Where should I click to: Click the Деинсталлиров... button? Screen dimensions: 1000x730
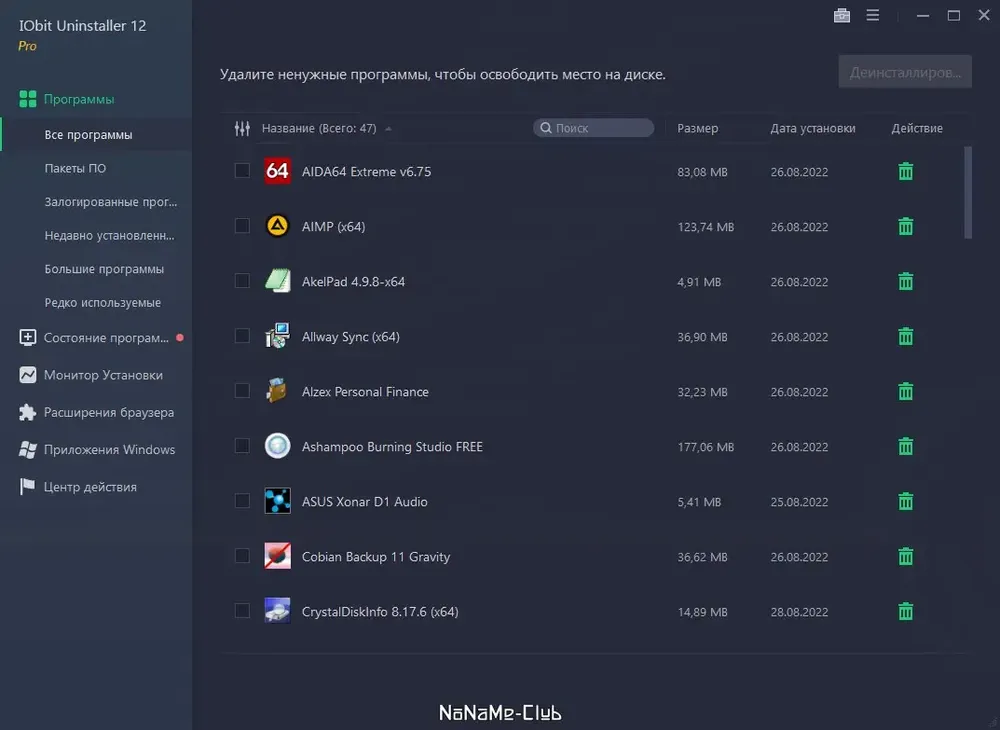[x=904, y=72]
